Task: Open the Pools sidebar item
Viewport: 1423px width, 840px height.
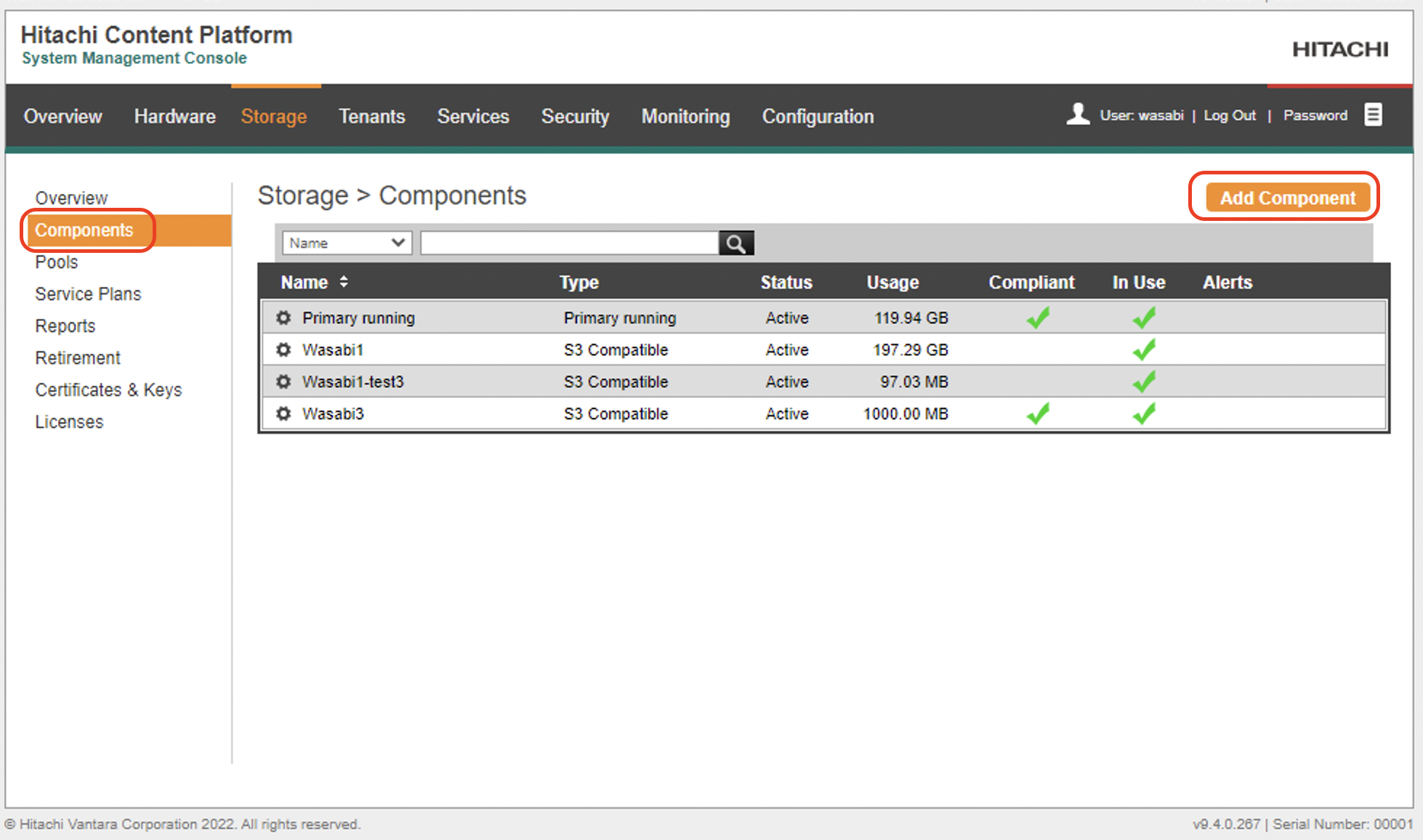Action: click(x=55, y=261)
